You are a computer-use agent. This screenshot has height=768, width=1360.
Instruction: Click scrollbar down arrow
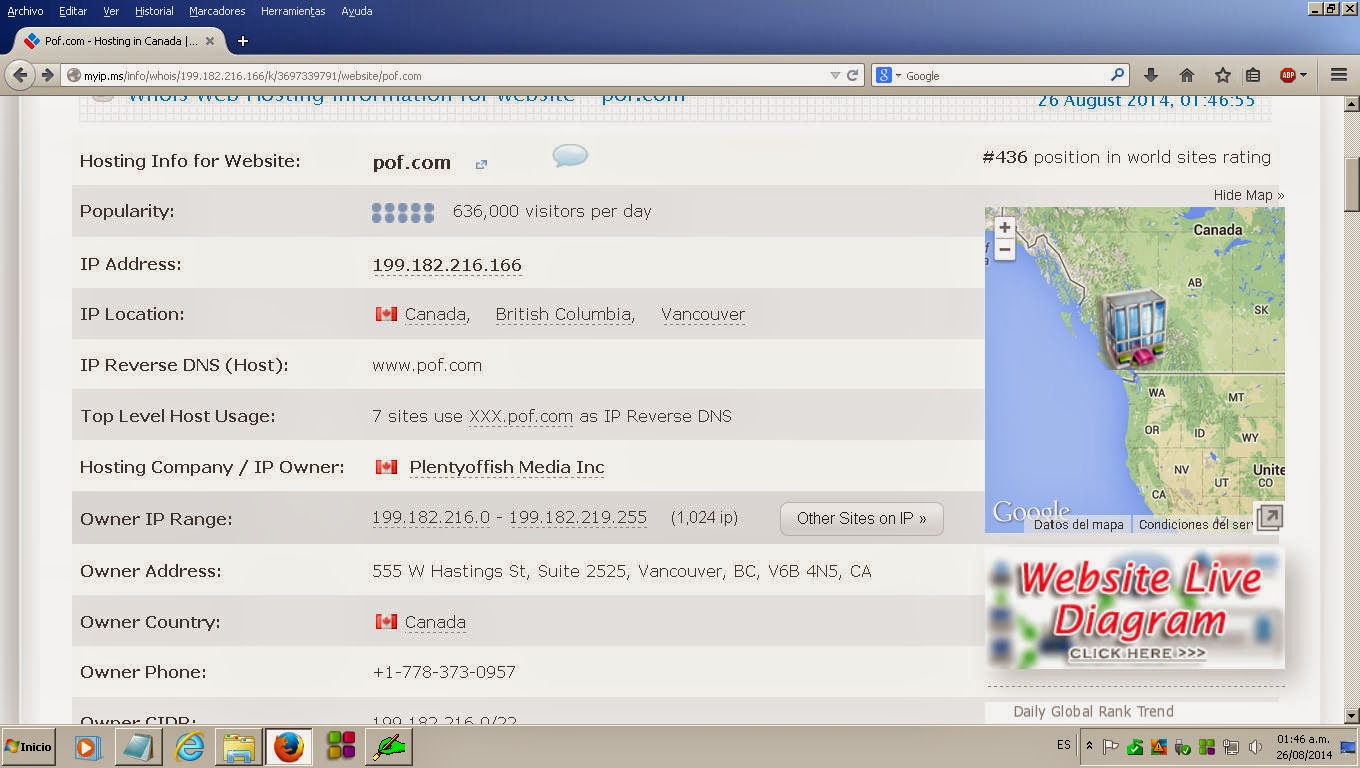click(1351, 716)
